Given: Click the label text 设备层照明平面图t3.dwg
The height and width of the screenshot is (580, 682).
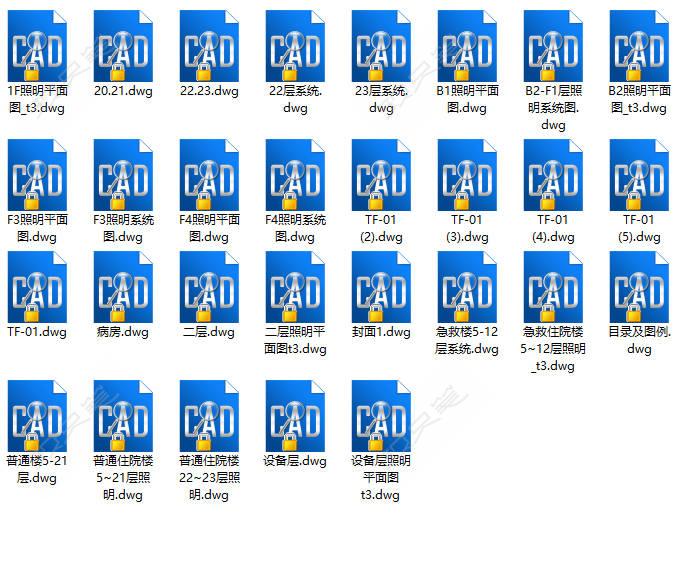Looking at the screenshot, I should pyautogui.click(x=381, y=478).
